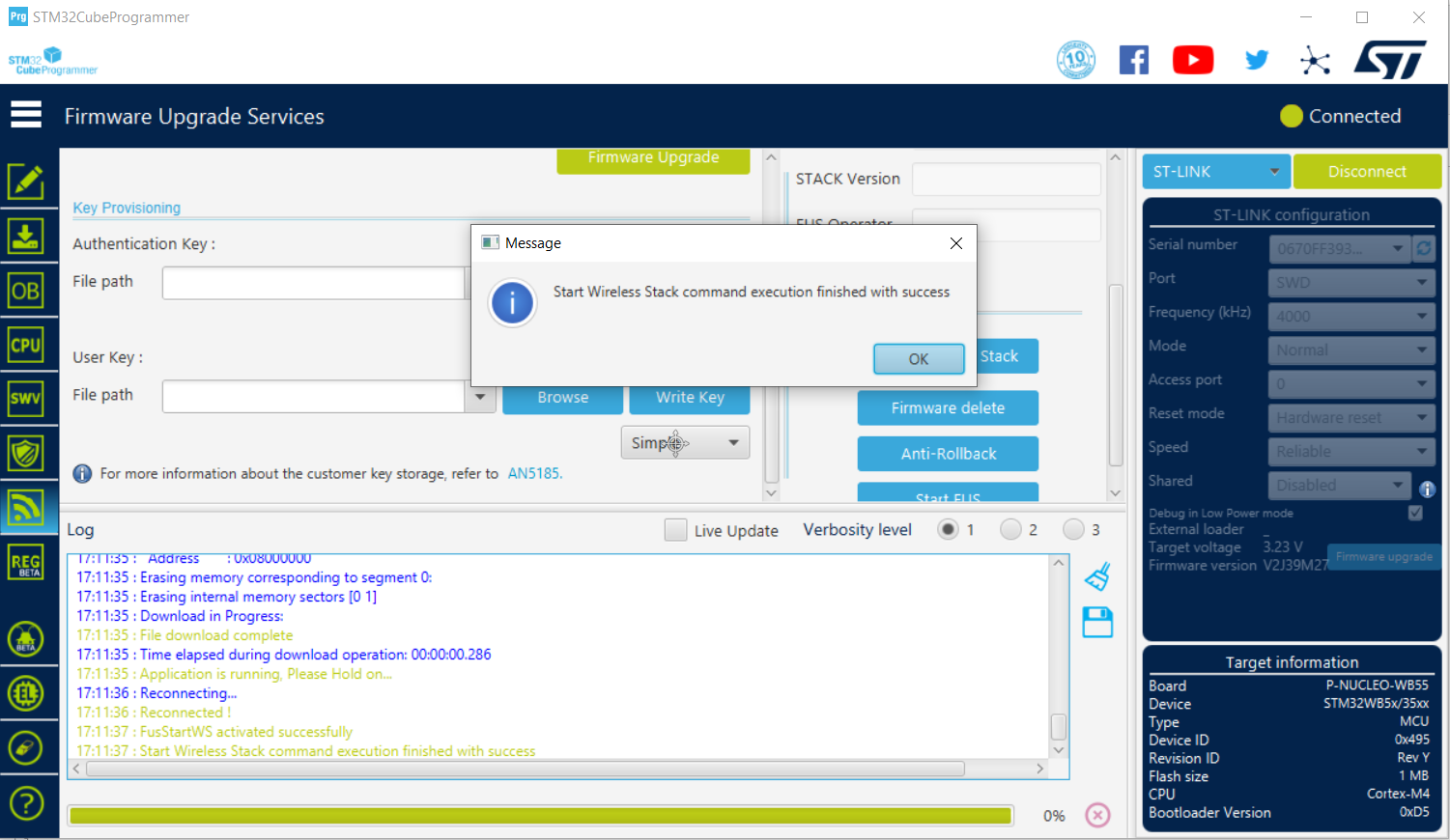Switch to the ST-LINK connection selector

pos(1215,171)
